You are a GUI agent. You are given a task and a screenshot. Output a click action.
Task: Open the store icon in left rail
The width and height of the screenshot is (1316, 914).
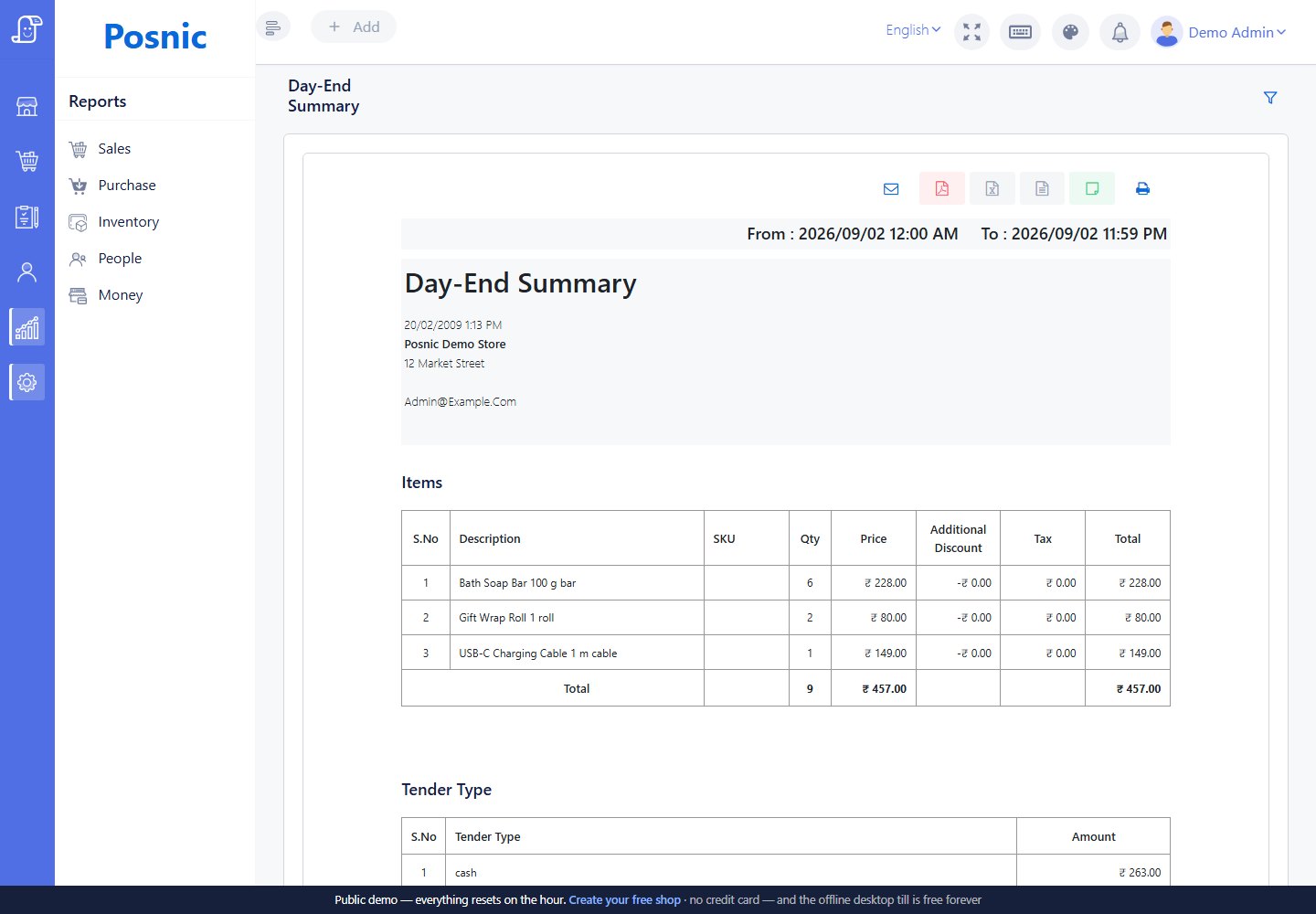coord(27,107)
